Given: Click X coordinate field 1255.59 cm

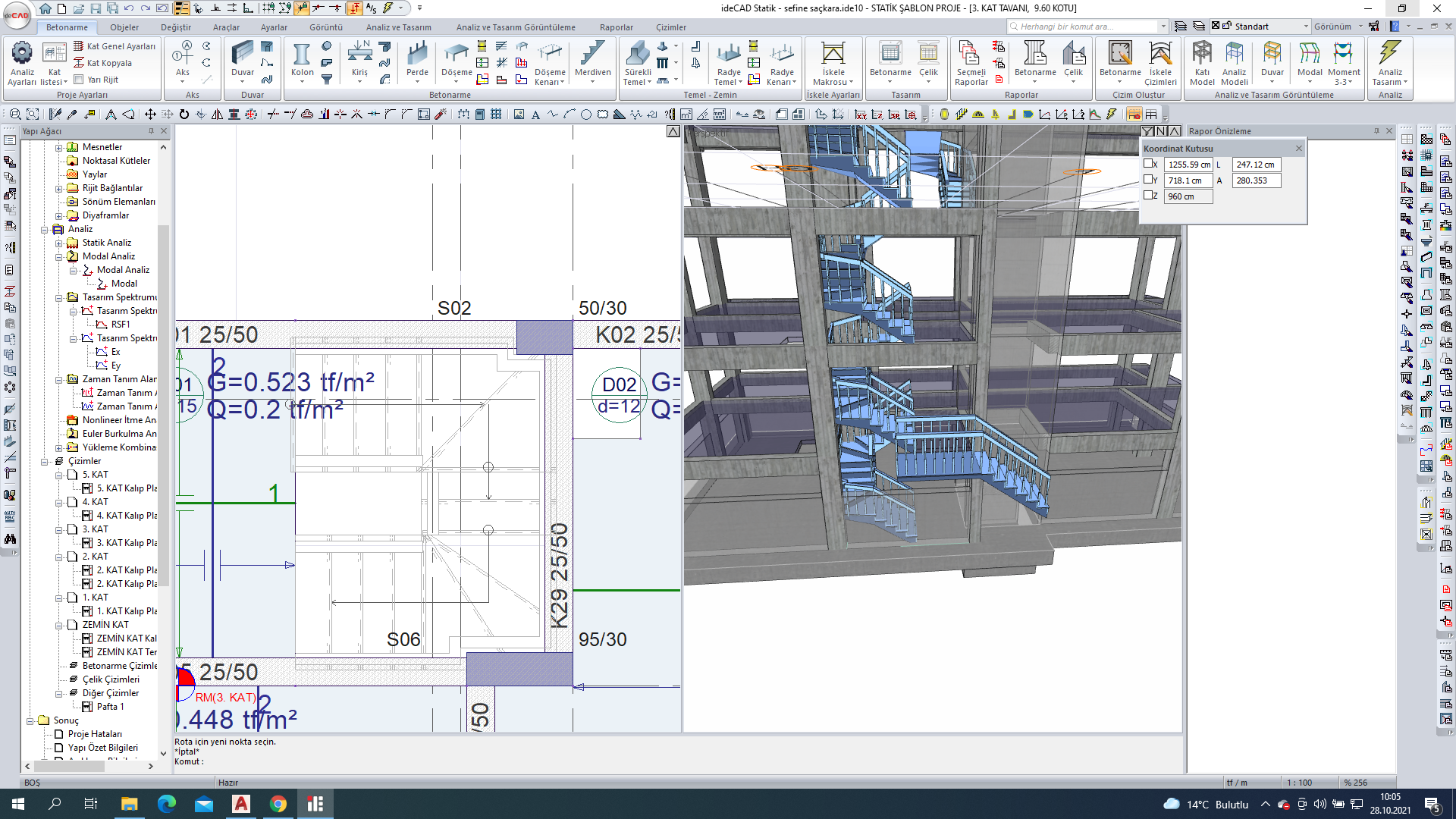Looking at the screenshot, I should 1188,165.
